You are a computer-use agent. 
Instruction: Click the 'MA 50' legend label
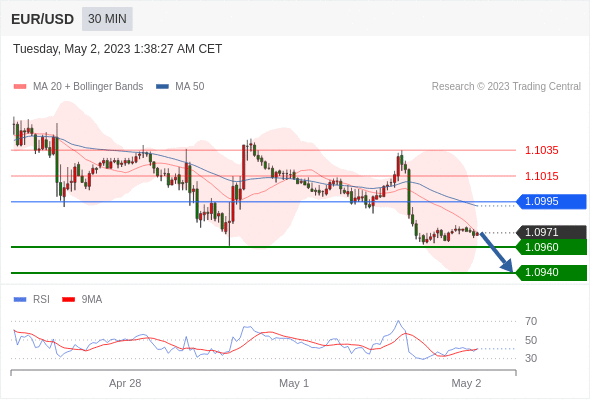point(190,87)
